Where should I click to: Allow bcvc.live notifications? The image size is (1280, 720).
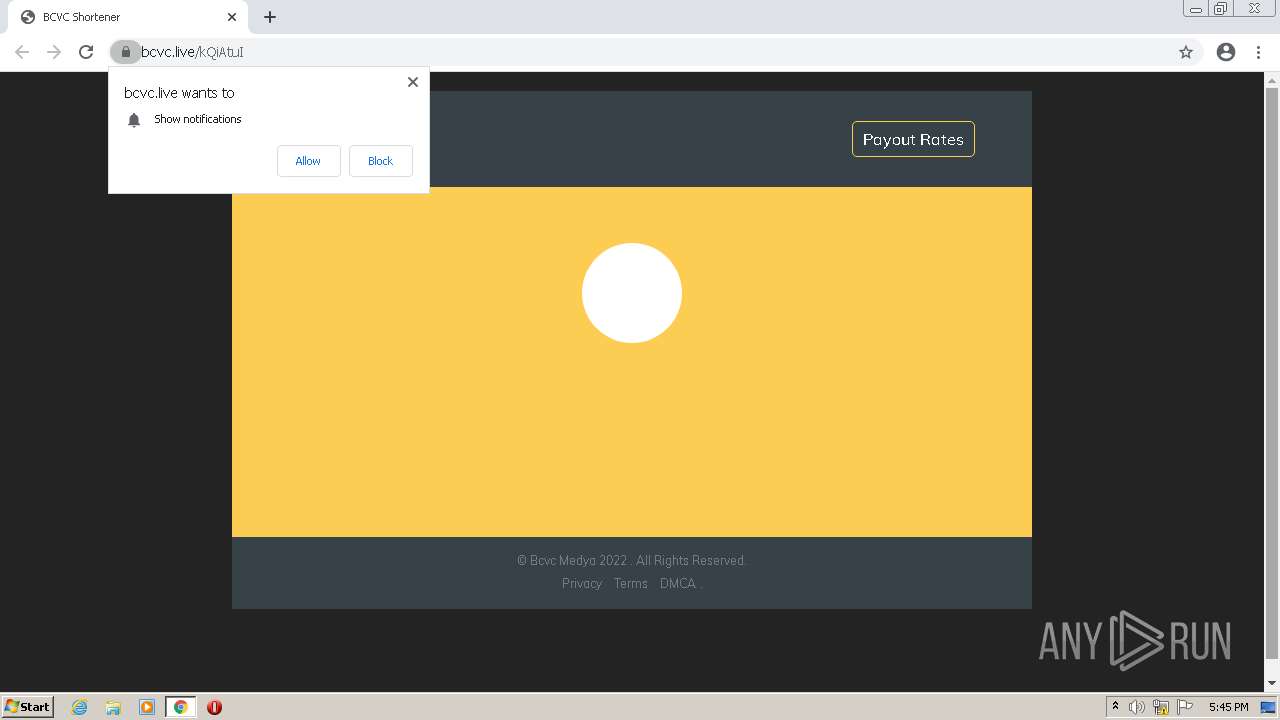click(x=308, y=161)
